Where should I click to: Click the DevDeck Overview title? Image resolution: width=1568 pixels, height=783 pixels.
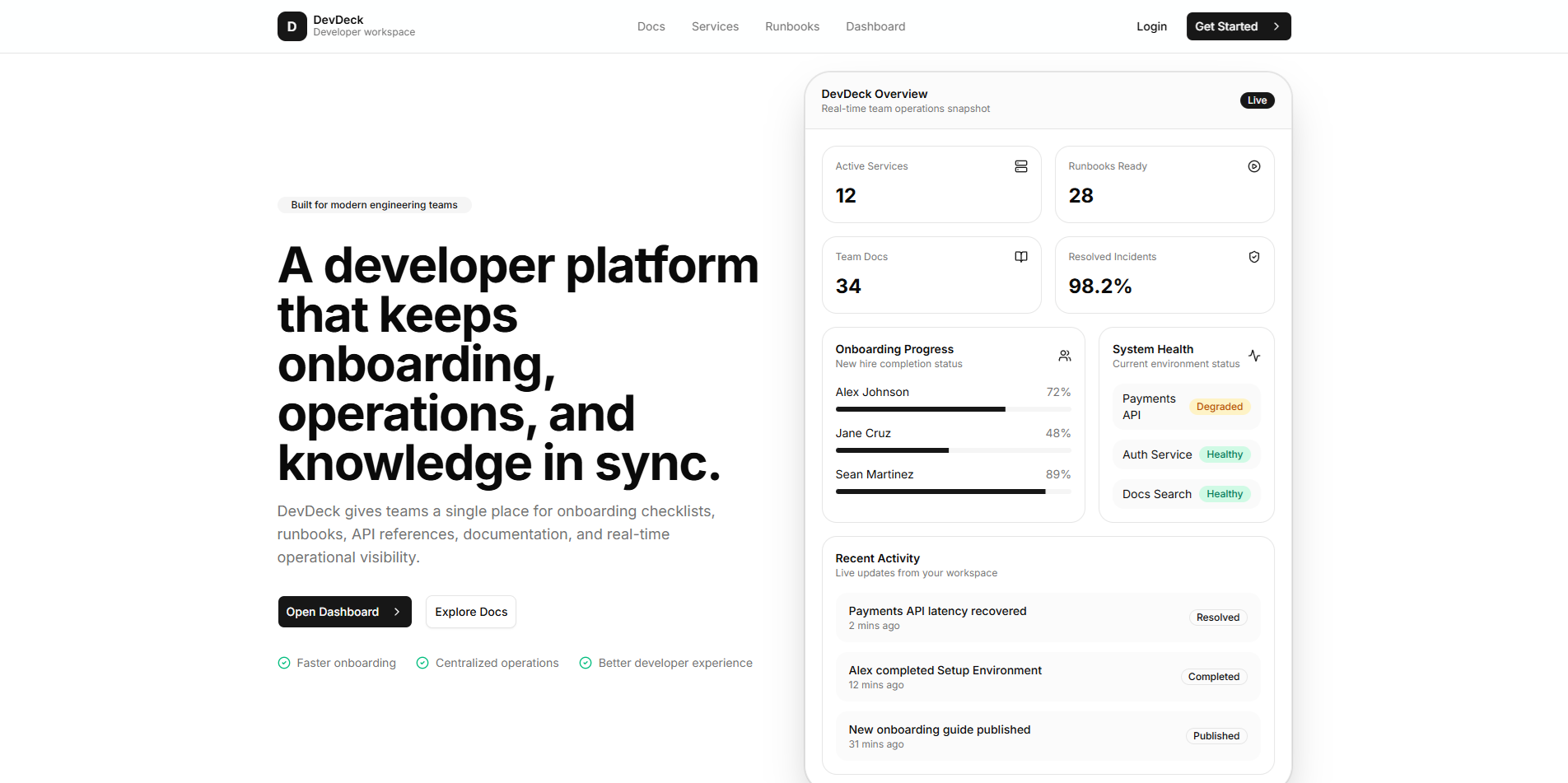[x=874, y=94]
